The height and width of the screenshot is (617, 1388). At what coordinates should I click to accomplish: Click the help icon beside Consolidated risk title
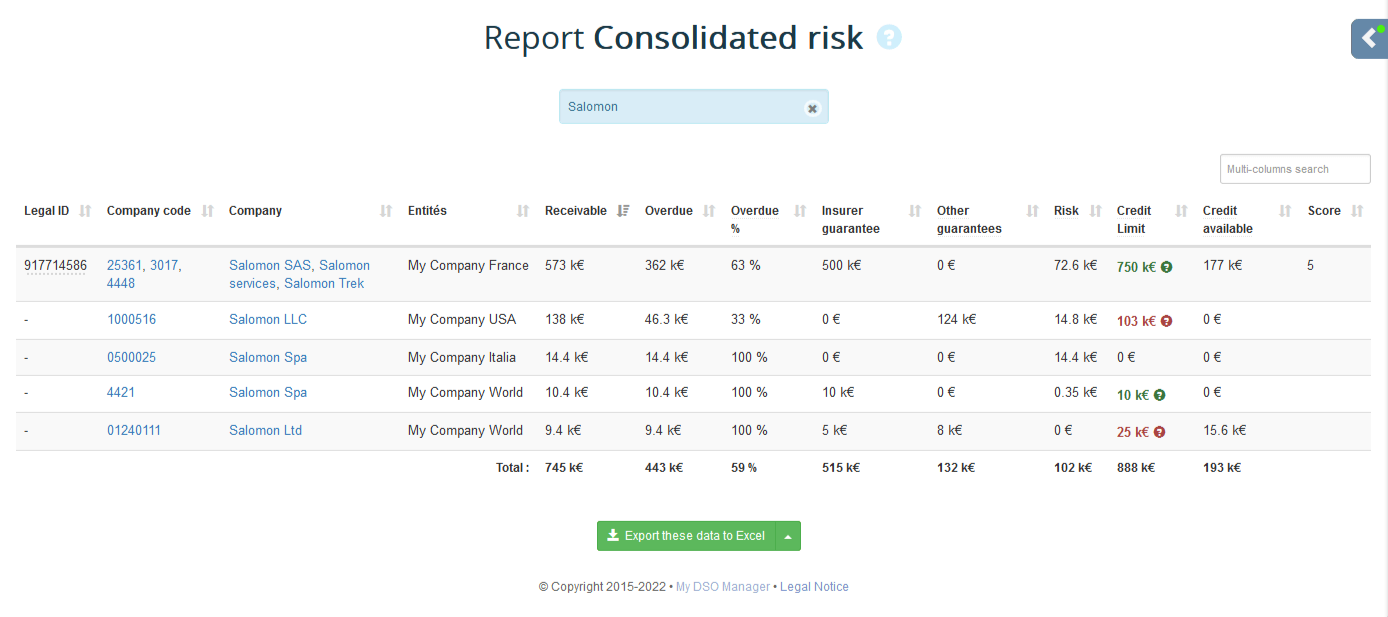click(x=888, y=38)
